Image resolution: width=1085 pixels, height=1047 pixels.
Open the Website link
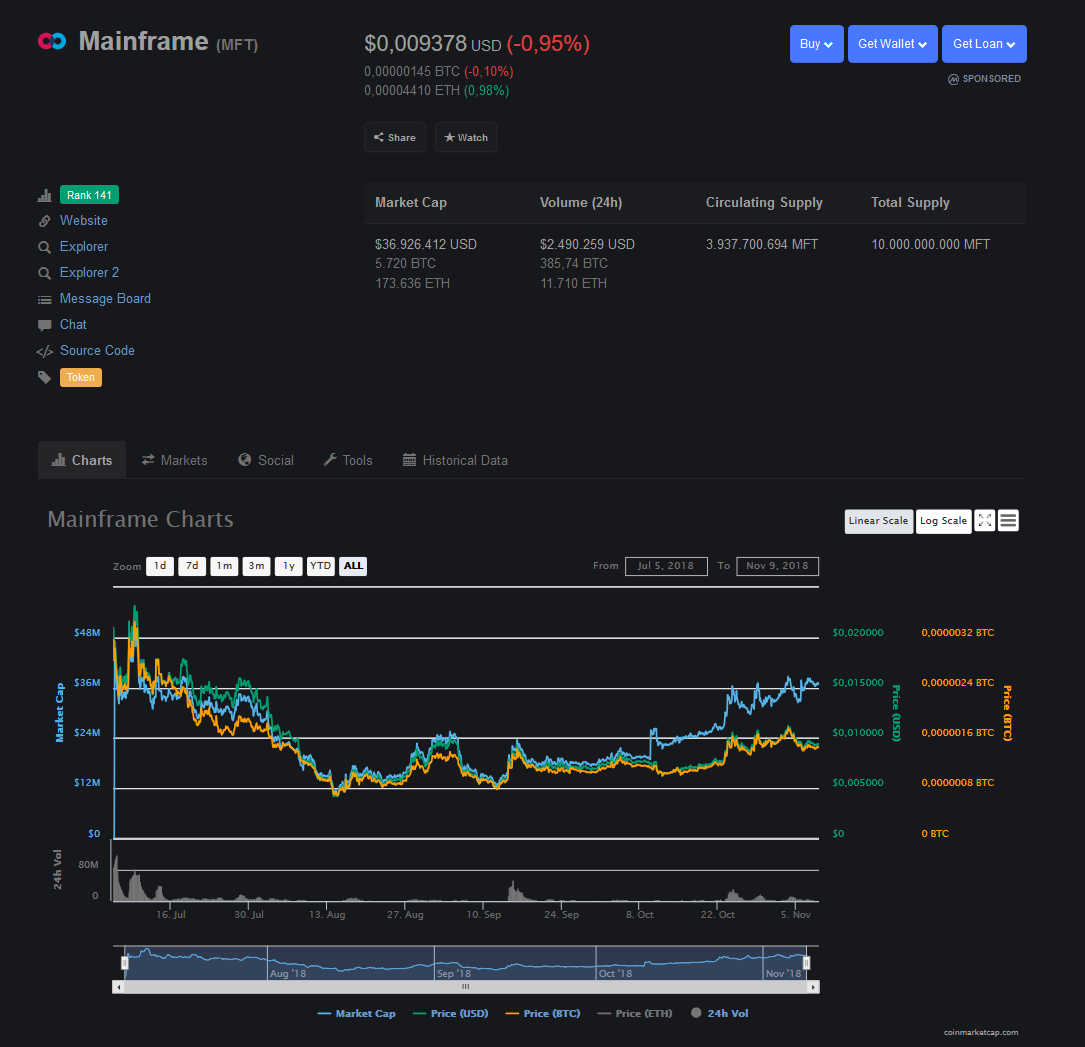[84, 221]
